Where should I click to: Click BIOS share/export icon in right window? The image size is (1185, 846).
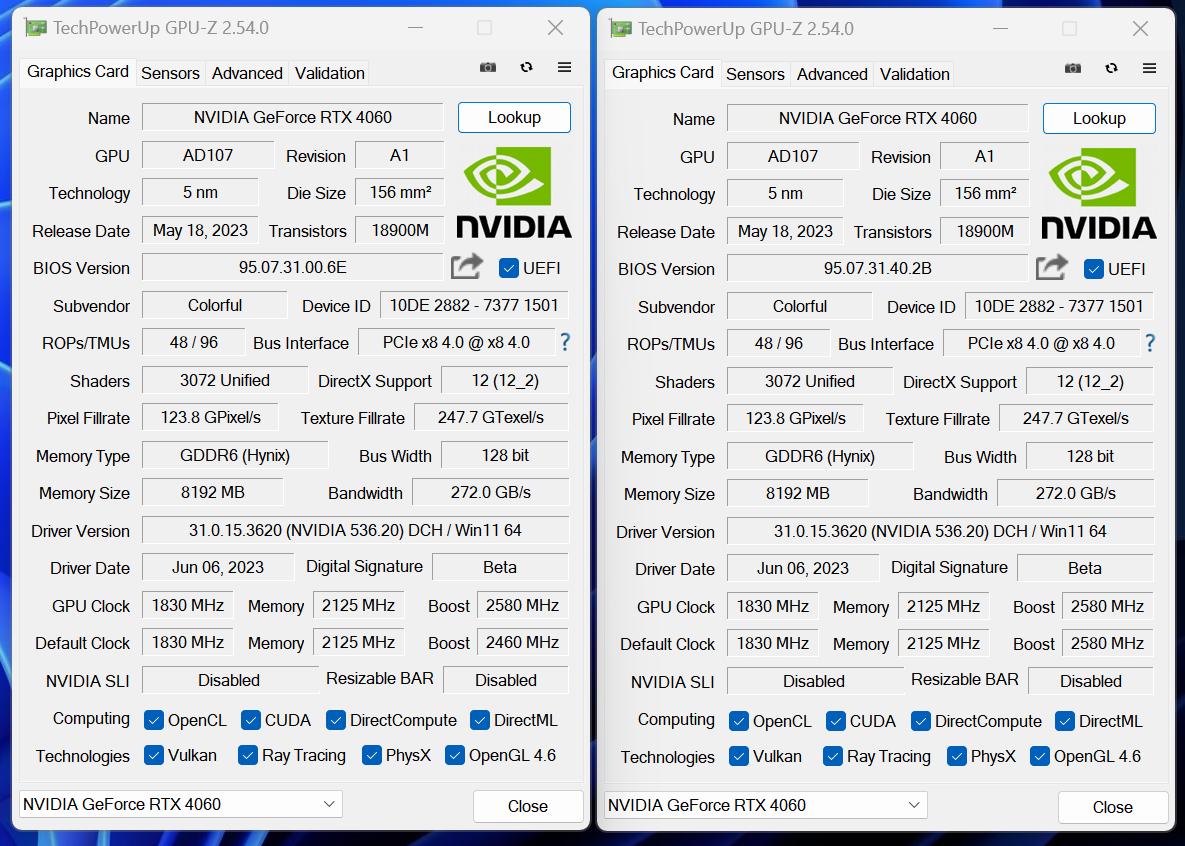pyautogui.click(x=1051, y=268)
